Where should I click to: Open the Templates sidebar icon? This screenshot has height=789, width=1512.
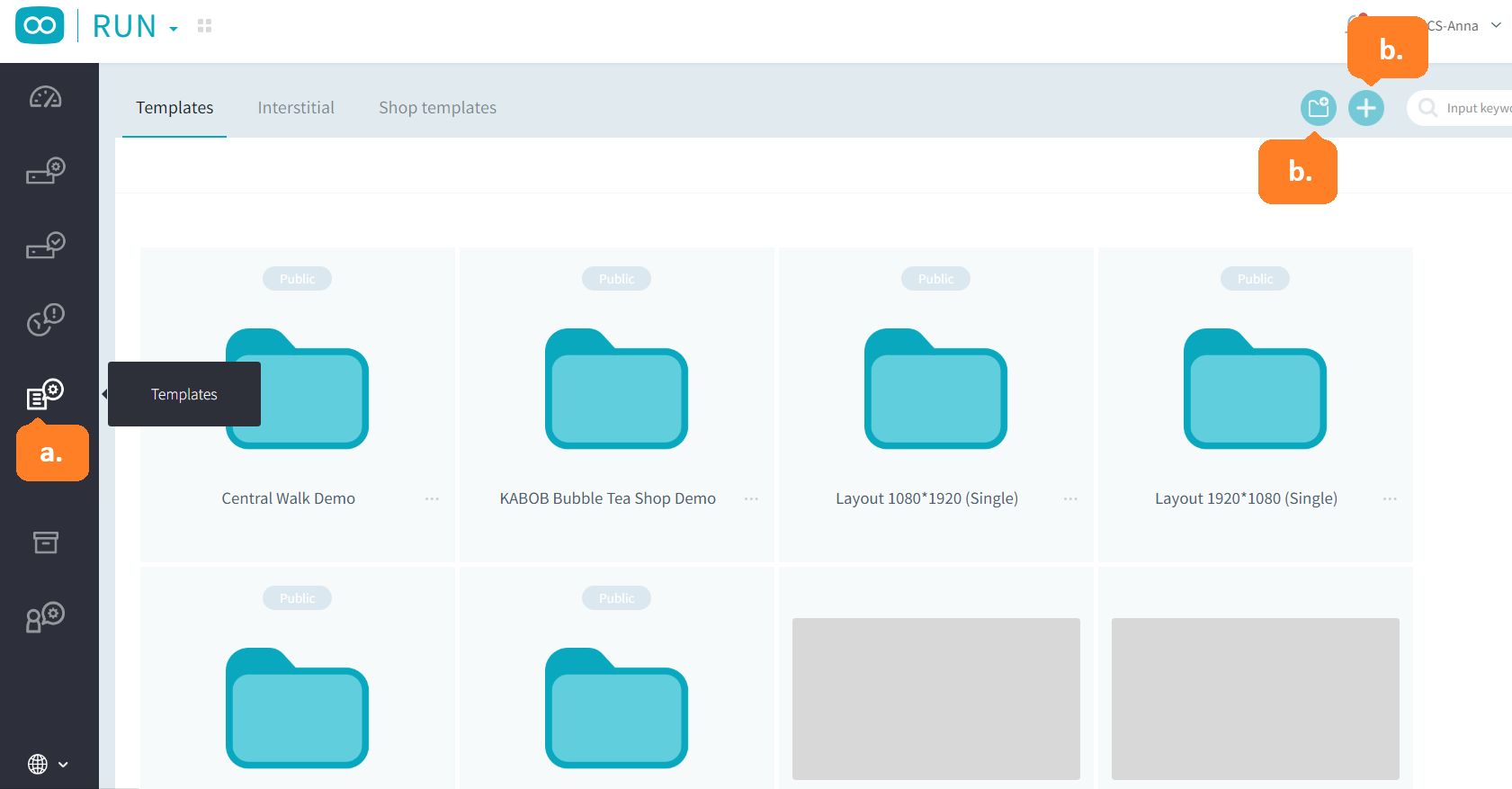tap(46, 395)
